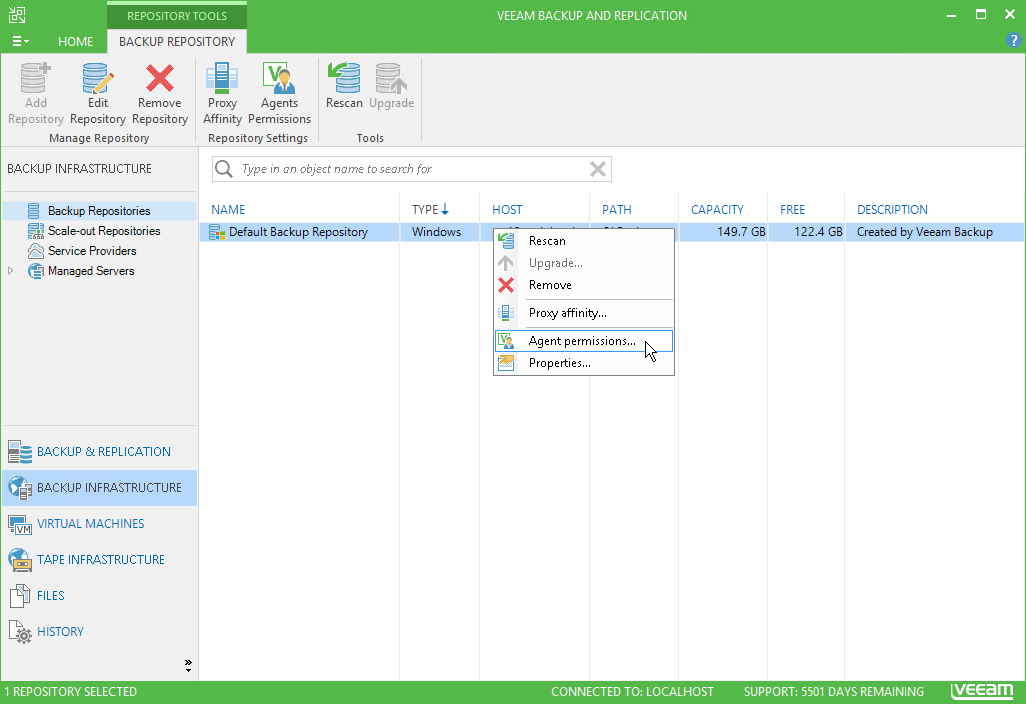Sort by the Free column header
Screen dimensions: 1026x704
pos(792,209)
